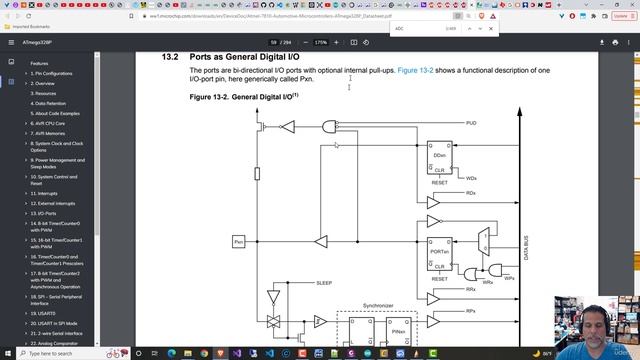Toggle the PDF sidebar hamburger menu

pyautogui.click(x=11, y=42)
